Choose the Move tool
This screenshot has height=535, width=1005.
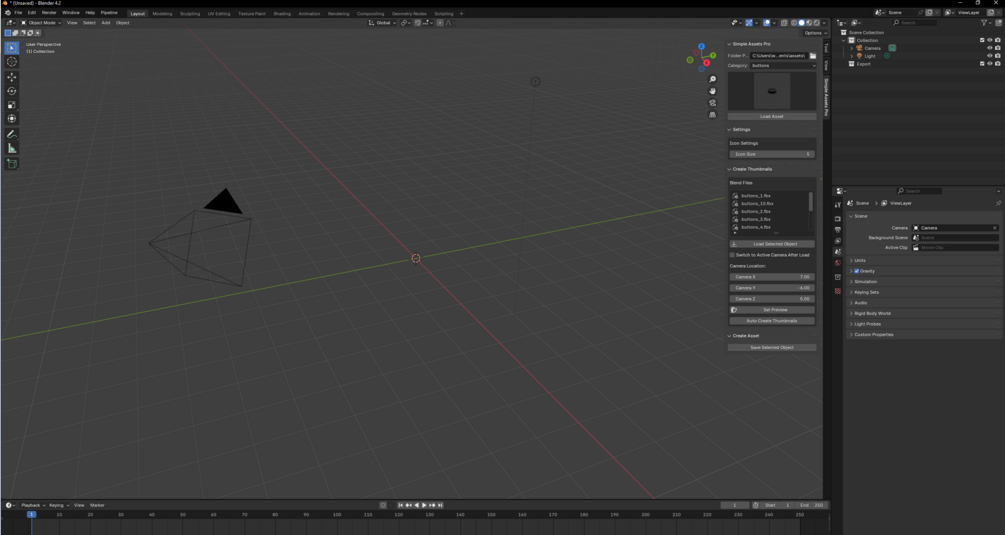coord(12,78)
